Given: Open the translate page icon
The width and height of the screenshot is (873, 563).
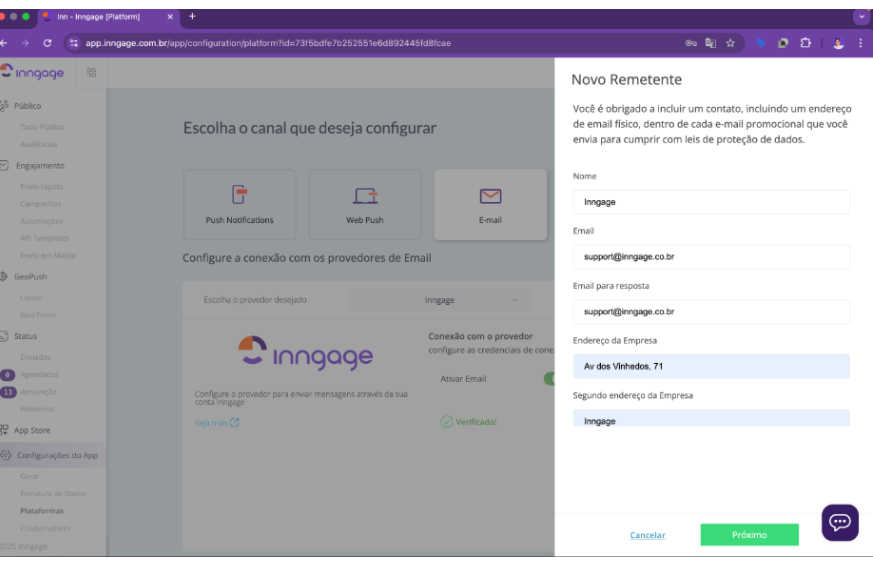Looking at the screenshot, I should [710, 43].
